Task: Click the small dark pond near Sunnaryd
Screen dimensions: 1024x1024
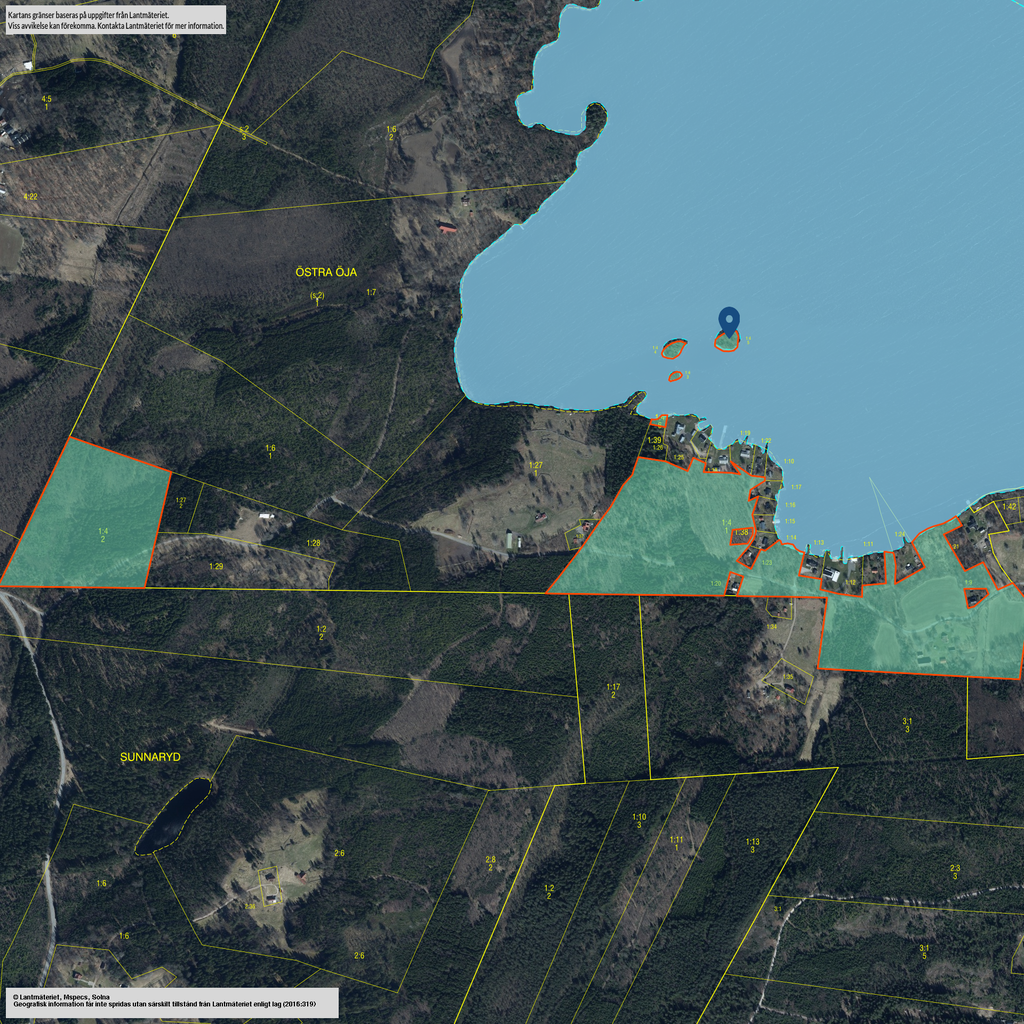Action: [174, 817]
